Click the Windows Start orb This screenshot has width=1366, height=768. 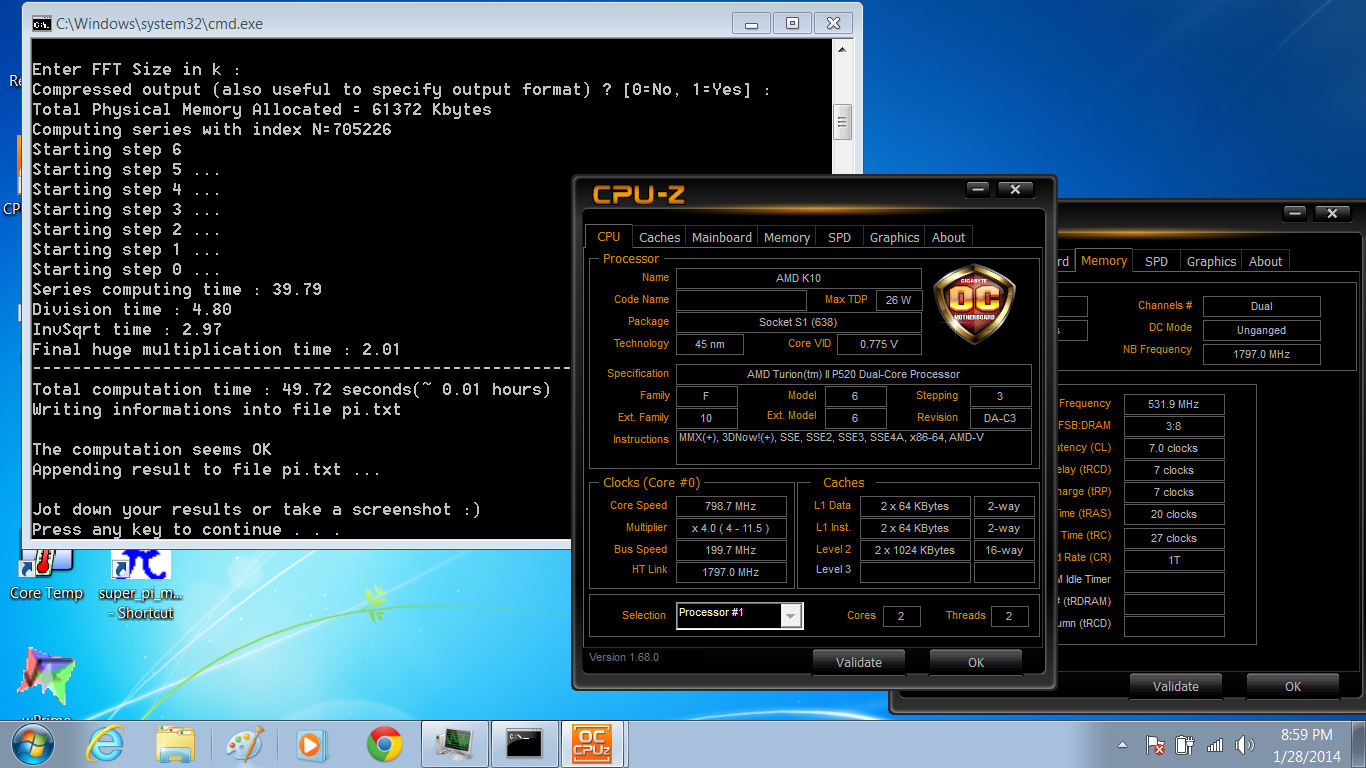[x=33, y=744]
